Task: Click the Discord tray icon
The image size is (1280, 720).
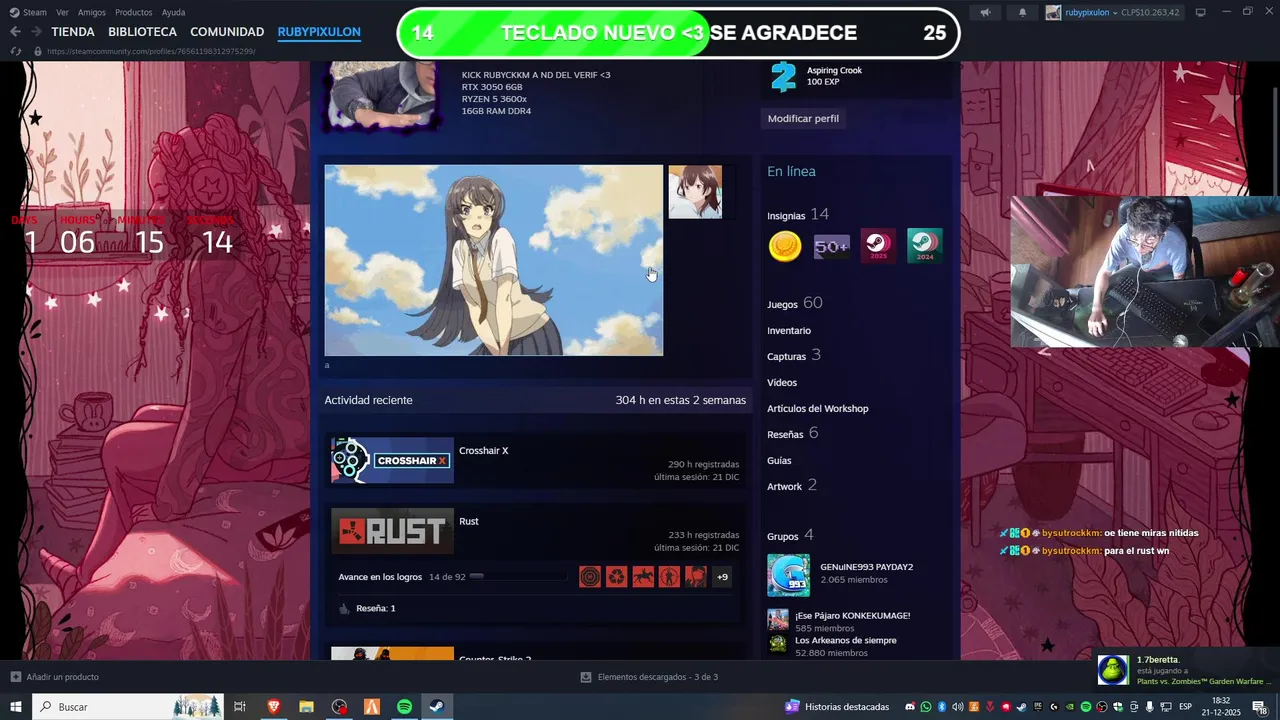Action: (909, 707)
